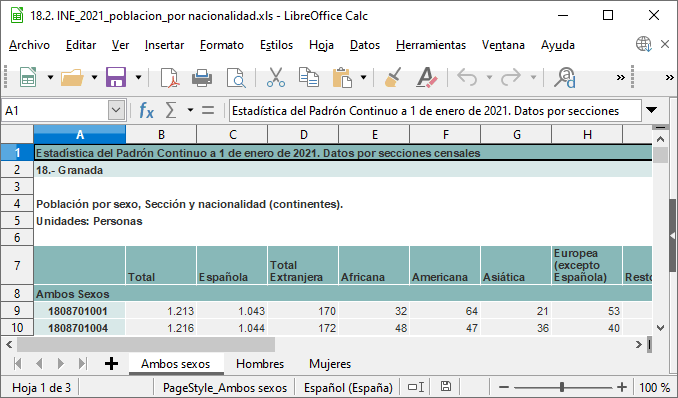
Task: Open the Undo history dropdown
Action: (x=489, y=78)
